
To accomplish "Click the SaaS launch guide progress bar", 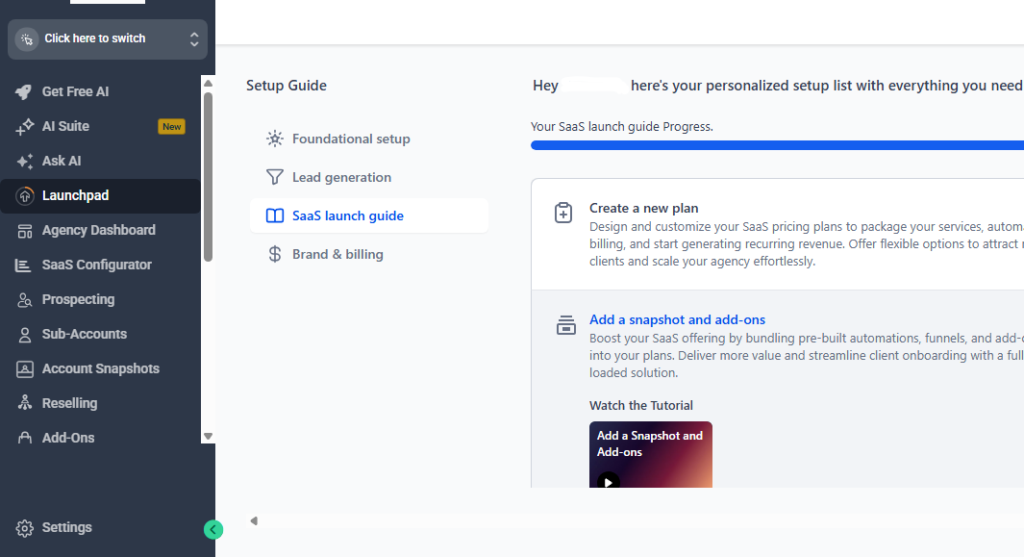I will coord(777,146).
